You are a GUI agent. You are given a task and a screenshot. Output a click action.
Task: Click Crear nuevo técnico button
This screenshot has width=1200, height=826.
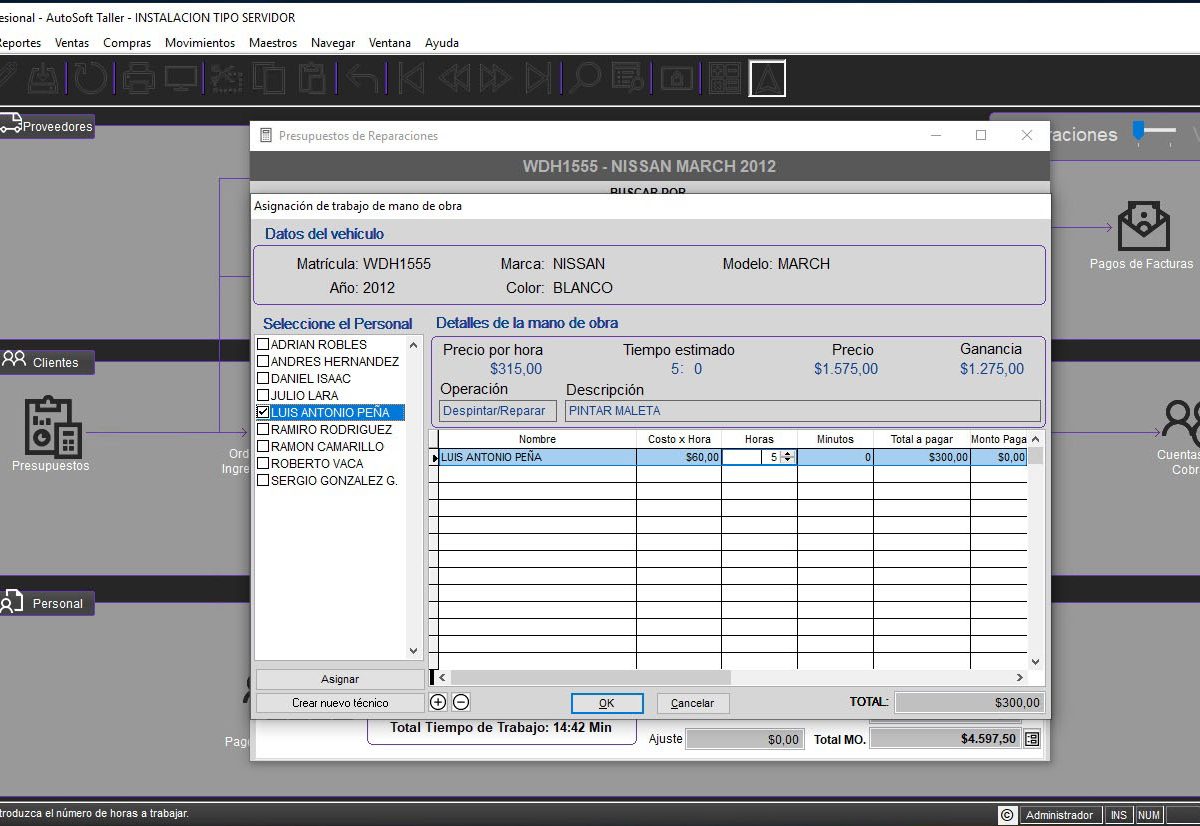(x=340, y=703)
